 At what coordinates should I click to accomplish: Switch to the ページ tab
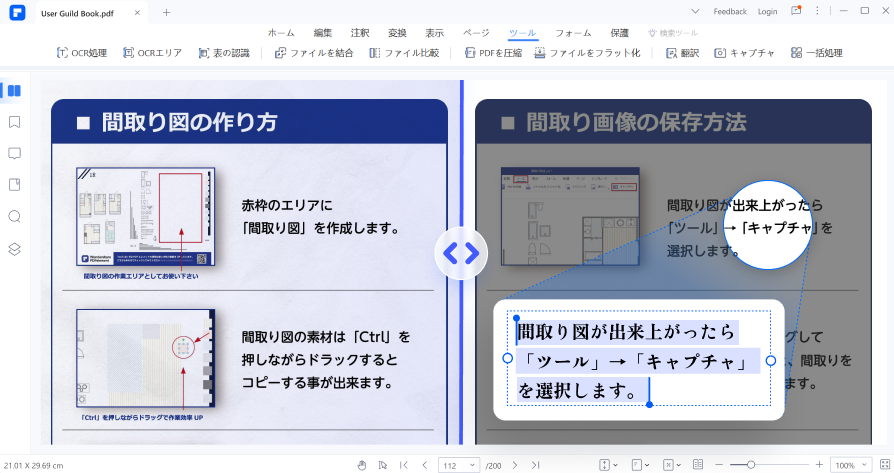476,33
